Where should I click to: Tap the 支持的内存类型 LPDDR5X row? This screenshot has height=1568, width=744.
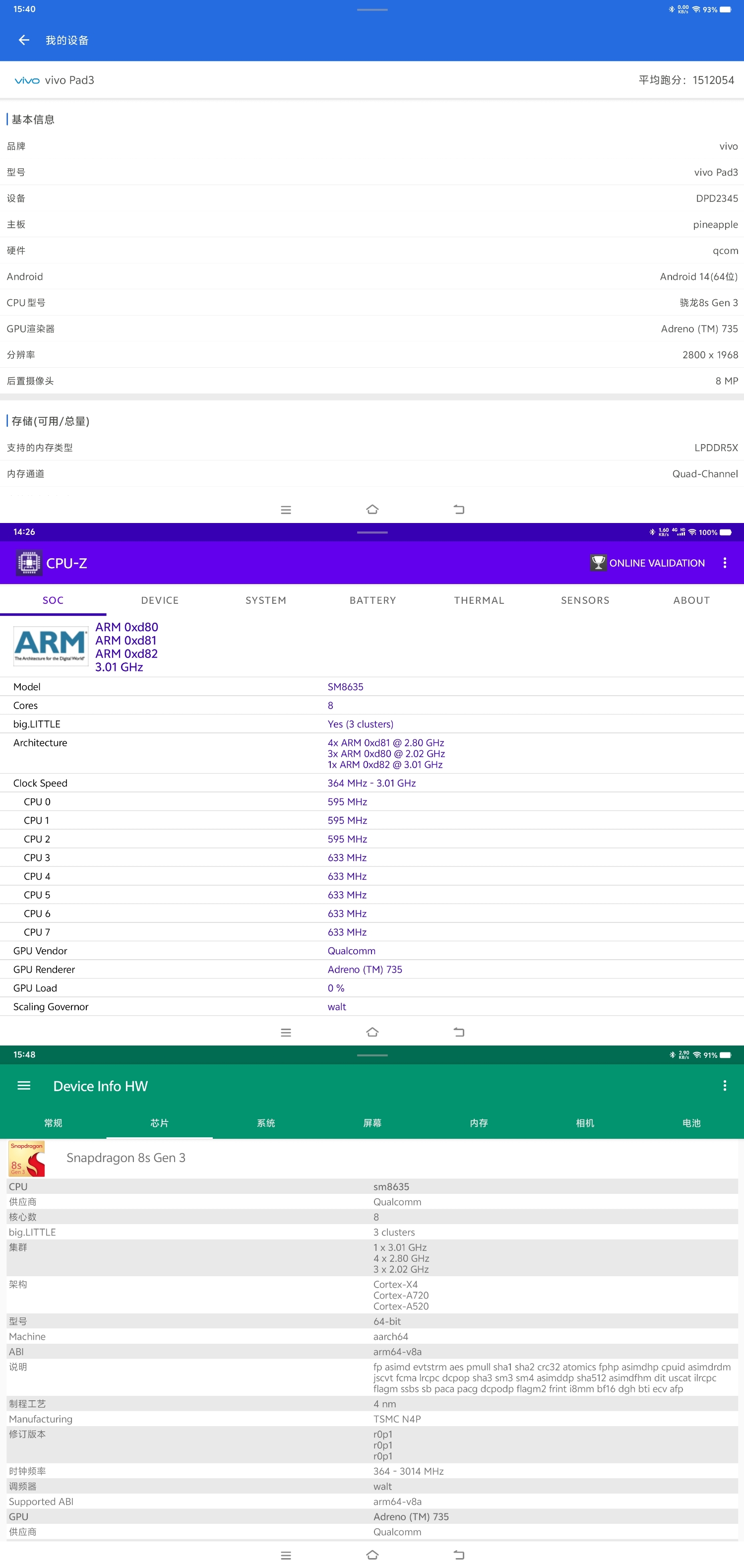[372, 448]
